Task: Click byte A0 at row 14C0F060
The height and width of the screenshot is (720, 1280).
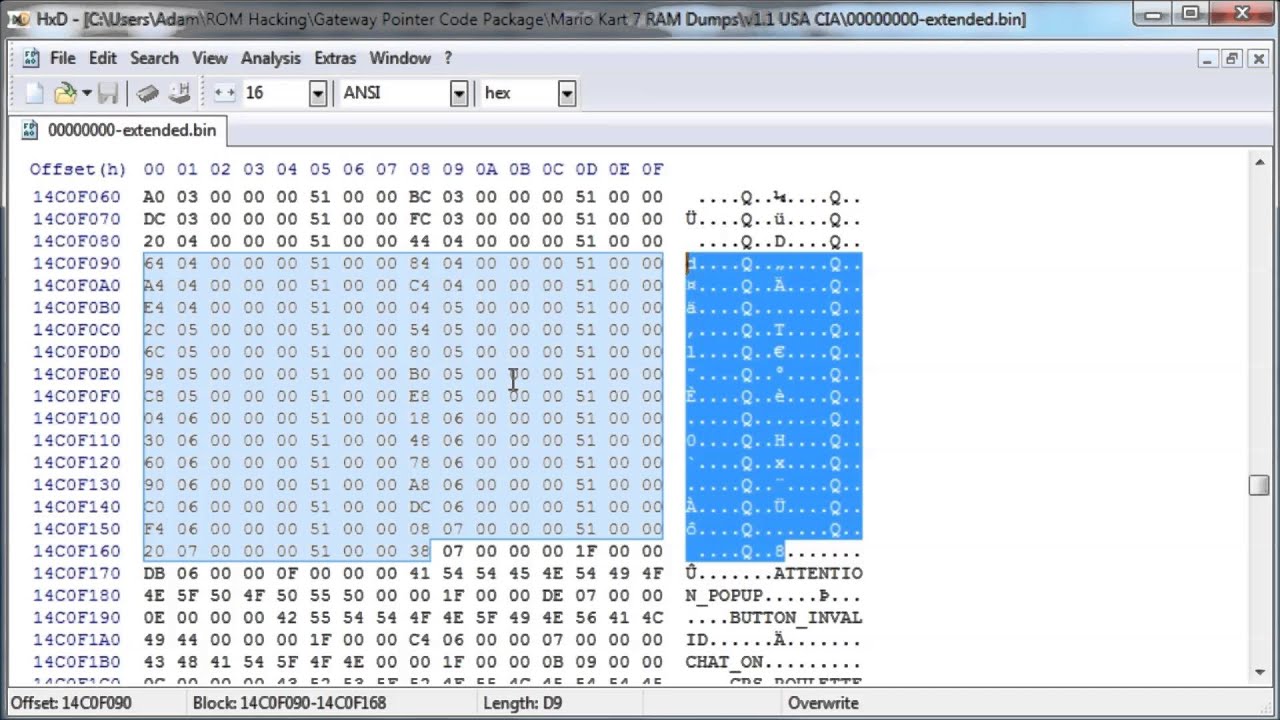Action: pyautogui.click(x=154, y=197)
